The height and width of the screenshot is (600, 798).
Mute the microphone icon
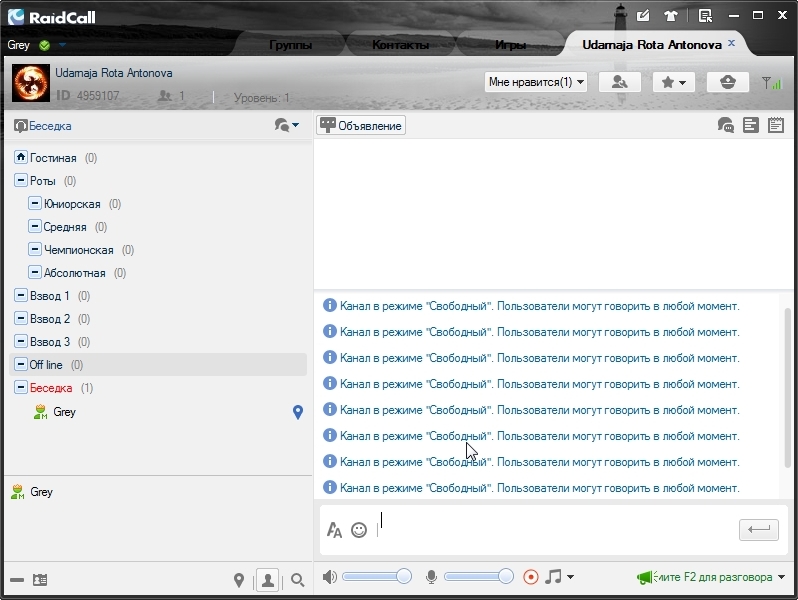pyautogui.click(x=431, y=577)
